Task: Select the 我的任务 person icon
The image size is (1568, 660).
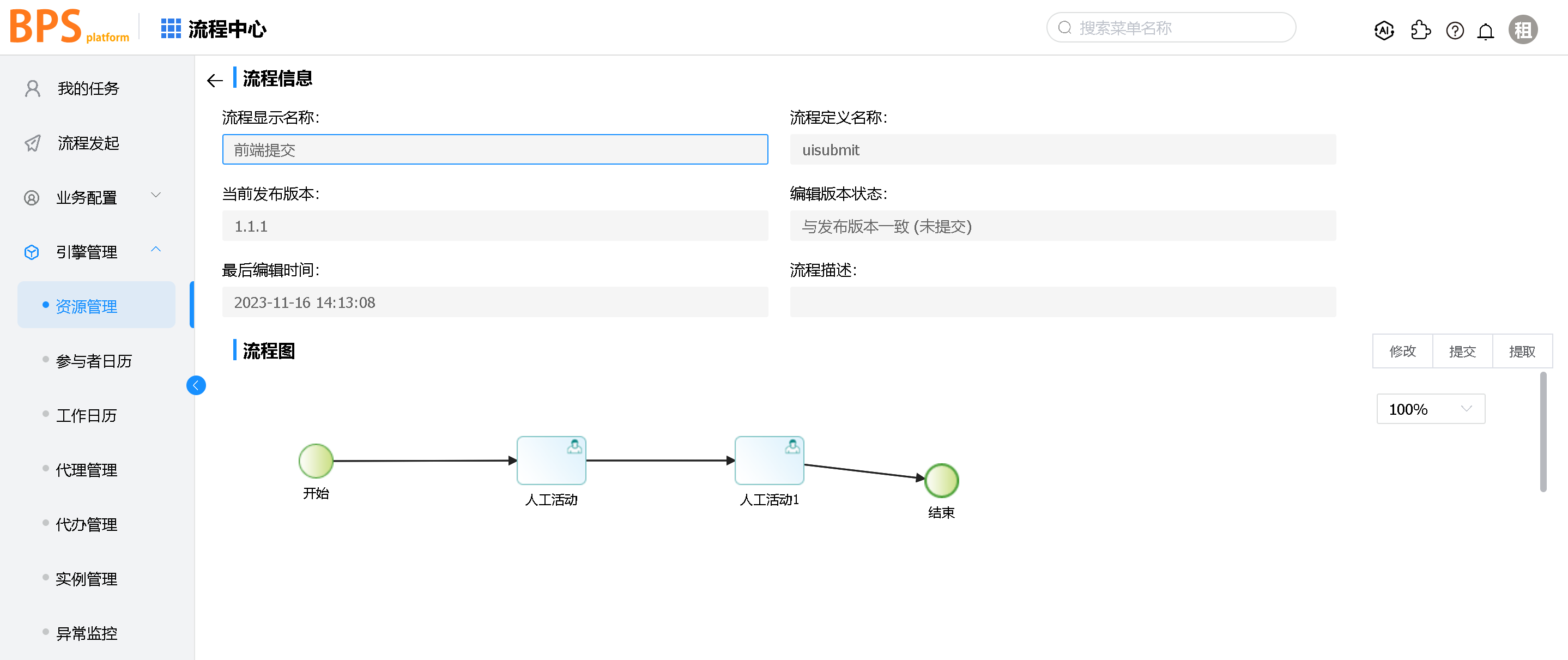Action: [x=32, y=88]
